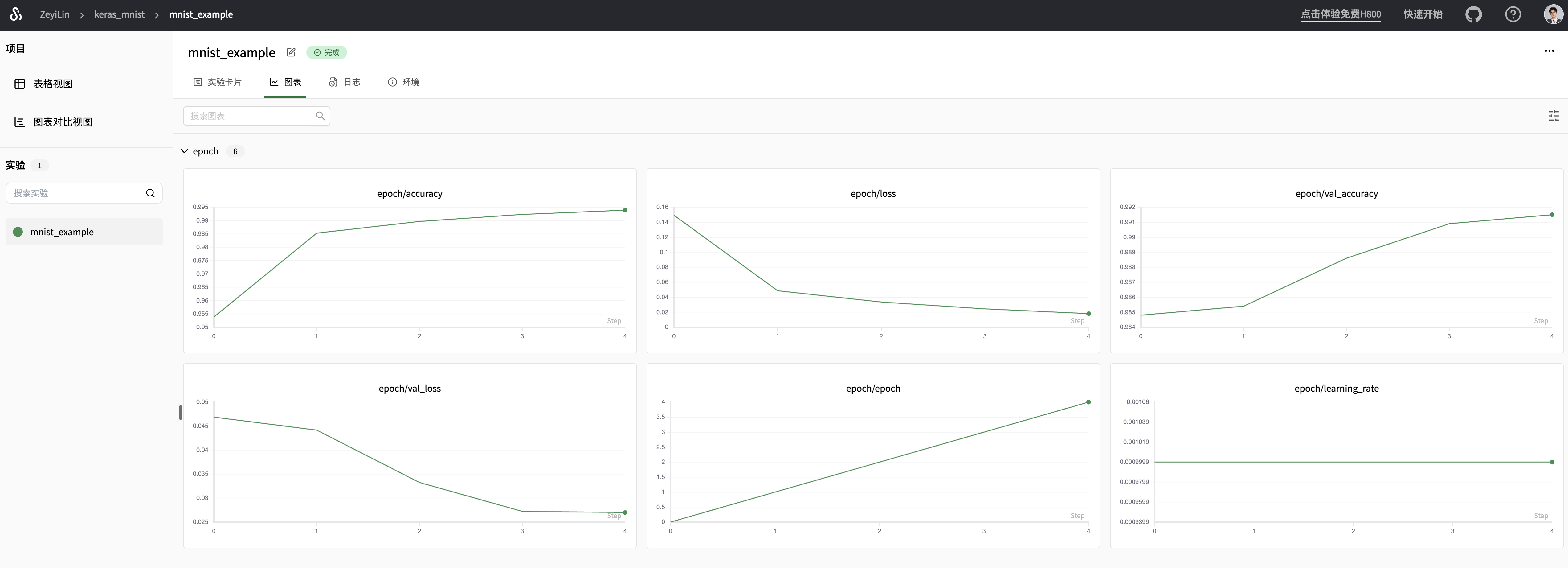This screenshot has height=568, width=1568.
Task: Open the three-dot more options menu
Action: click(x=1549, y=51)
